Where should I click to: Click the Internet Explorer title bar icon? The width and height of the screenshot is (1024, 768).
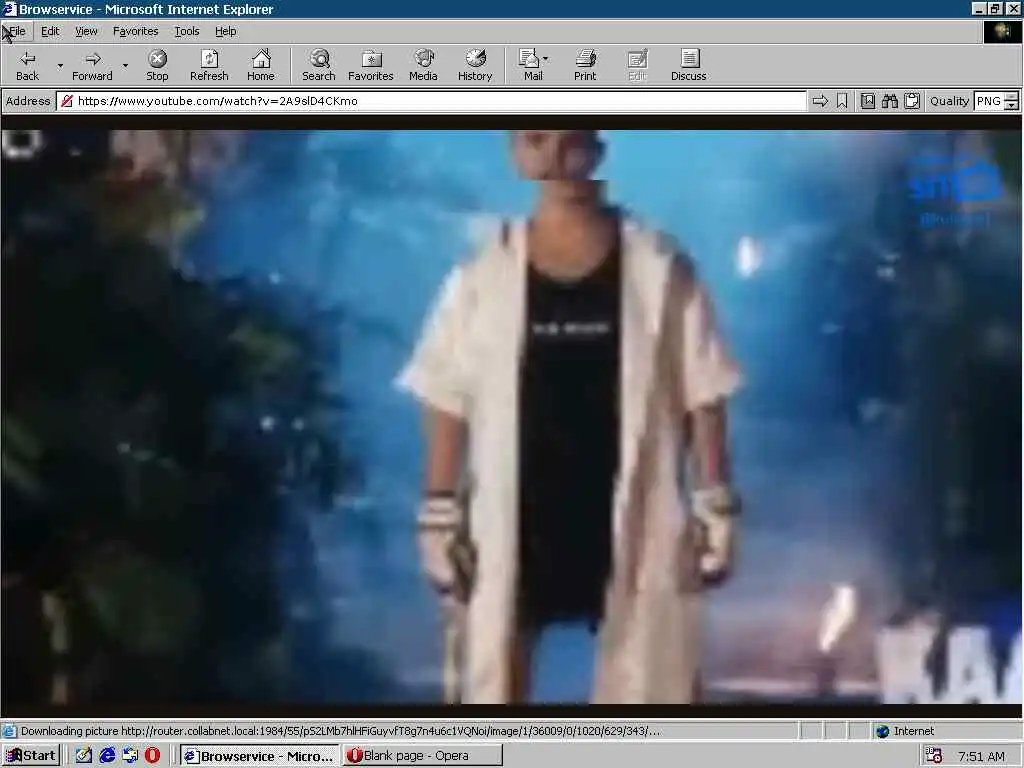[x=9, y=9]
